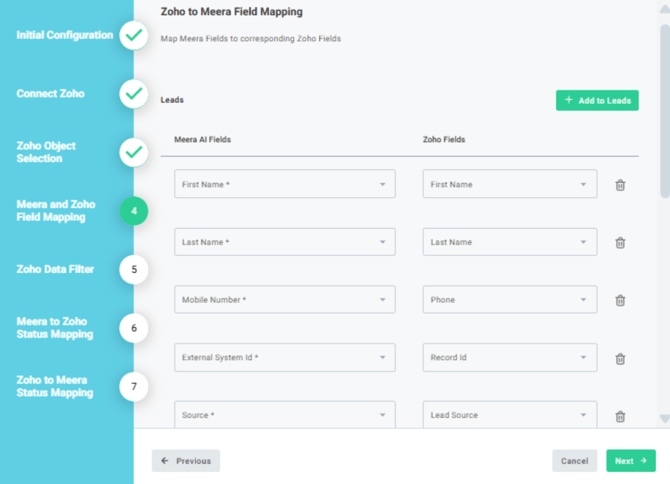
Task: Open the Zoho Lead Source dropdown
Action: point(510,414)
